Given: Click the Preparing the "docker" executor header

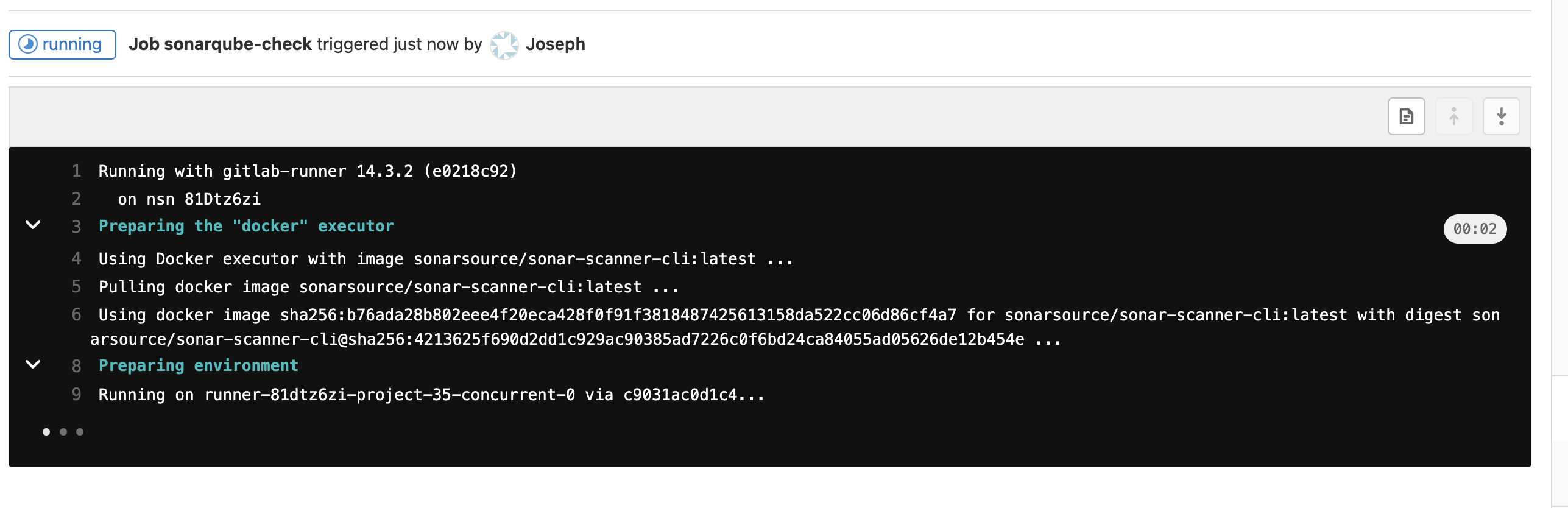Looking at the screenshot, I should click(x=246, y=227).
